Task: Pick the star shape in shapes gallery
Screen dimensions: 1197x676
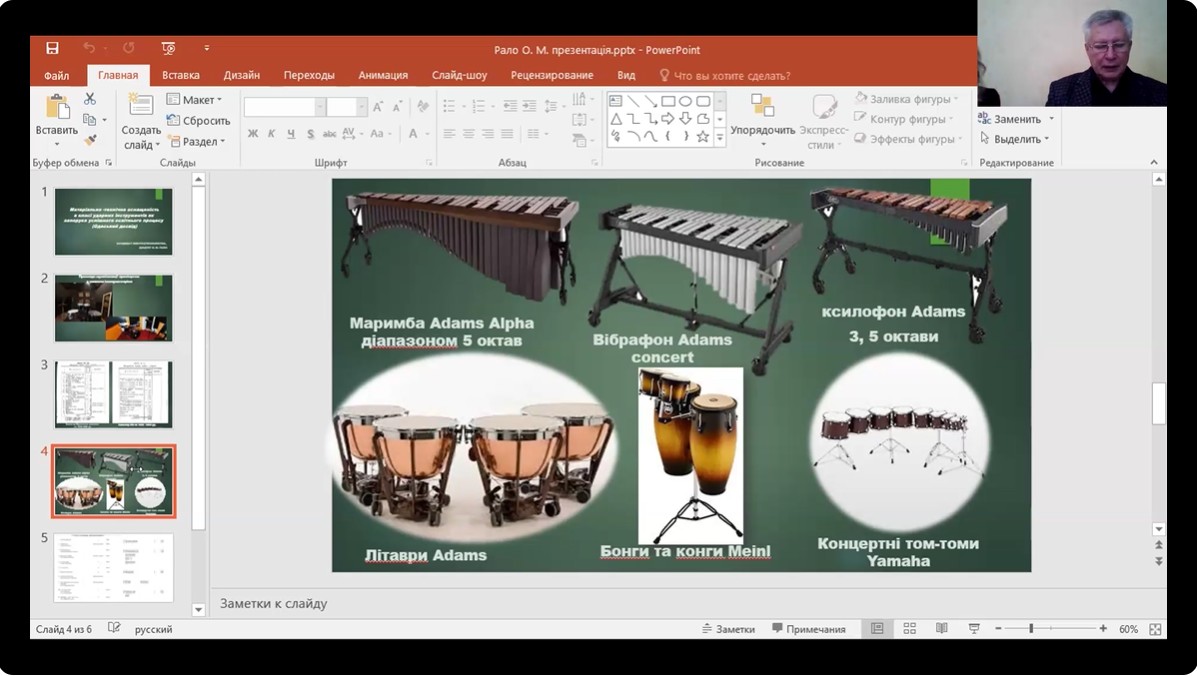Action: (x=702, y=137)
